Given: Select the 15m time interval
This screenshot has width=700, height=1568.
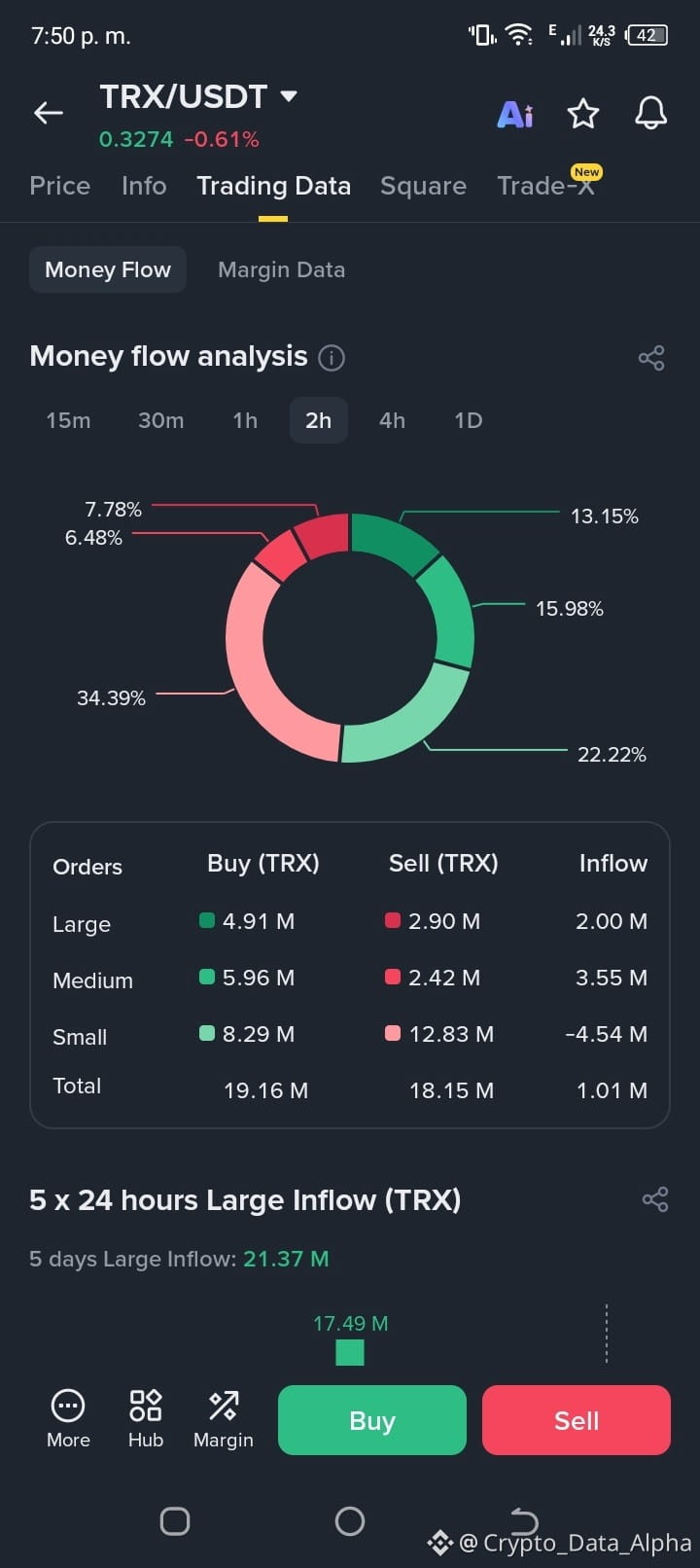Looking at the screenshot, I should point(68,420).
